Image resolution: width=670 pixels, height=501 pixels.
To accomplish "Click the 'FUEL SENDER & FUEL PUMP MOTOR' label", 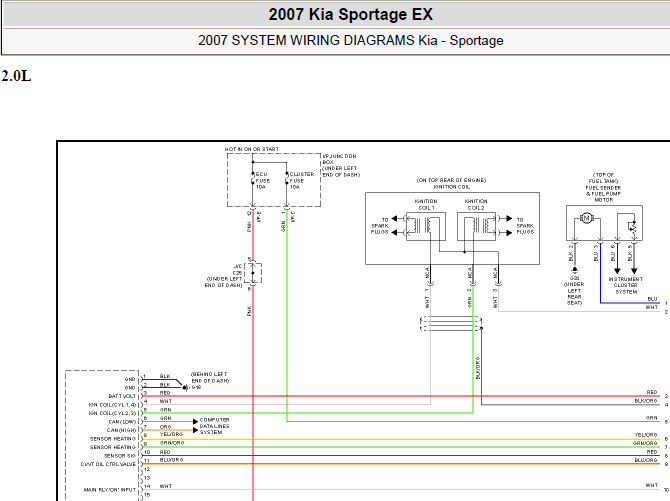I will pyautogui.click(x=603, y=194).
